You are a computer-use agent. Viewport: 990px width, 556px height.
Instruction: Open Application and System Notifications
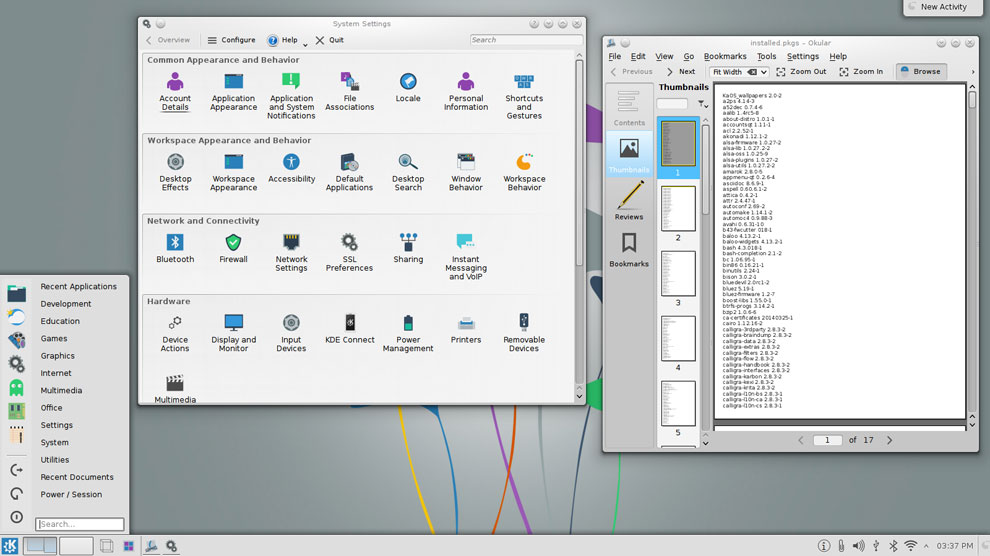(x=291, y=96)
